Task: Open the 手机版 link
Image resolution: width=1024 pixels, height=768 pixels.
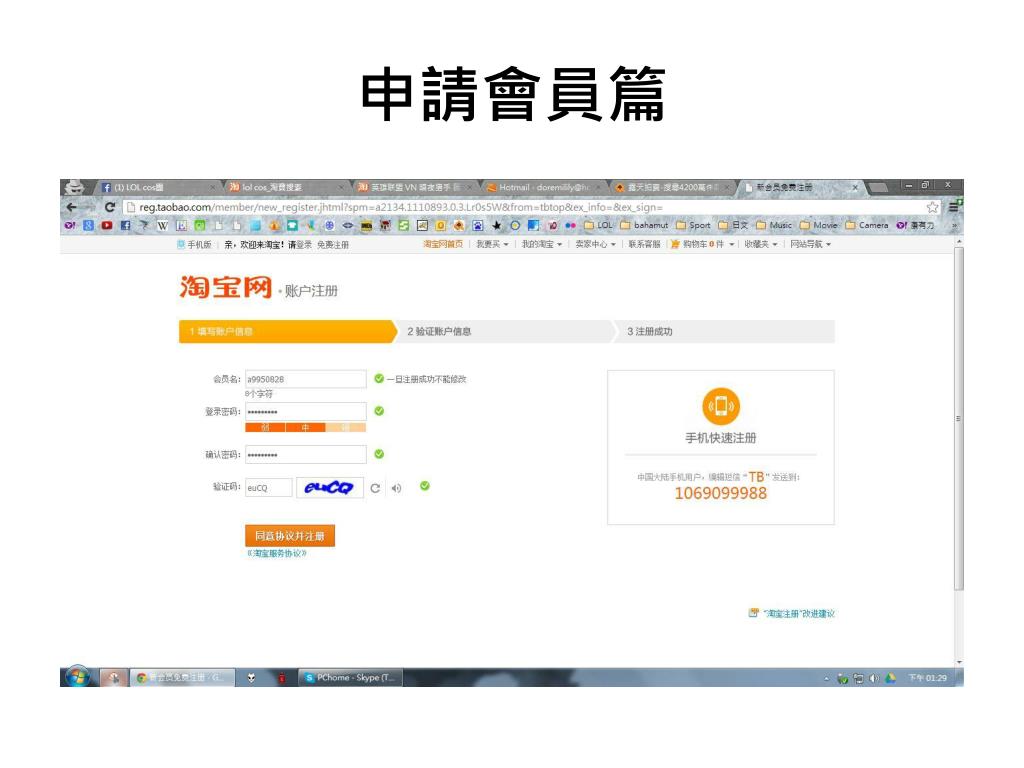Action: [x=195, y=244]
